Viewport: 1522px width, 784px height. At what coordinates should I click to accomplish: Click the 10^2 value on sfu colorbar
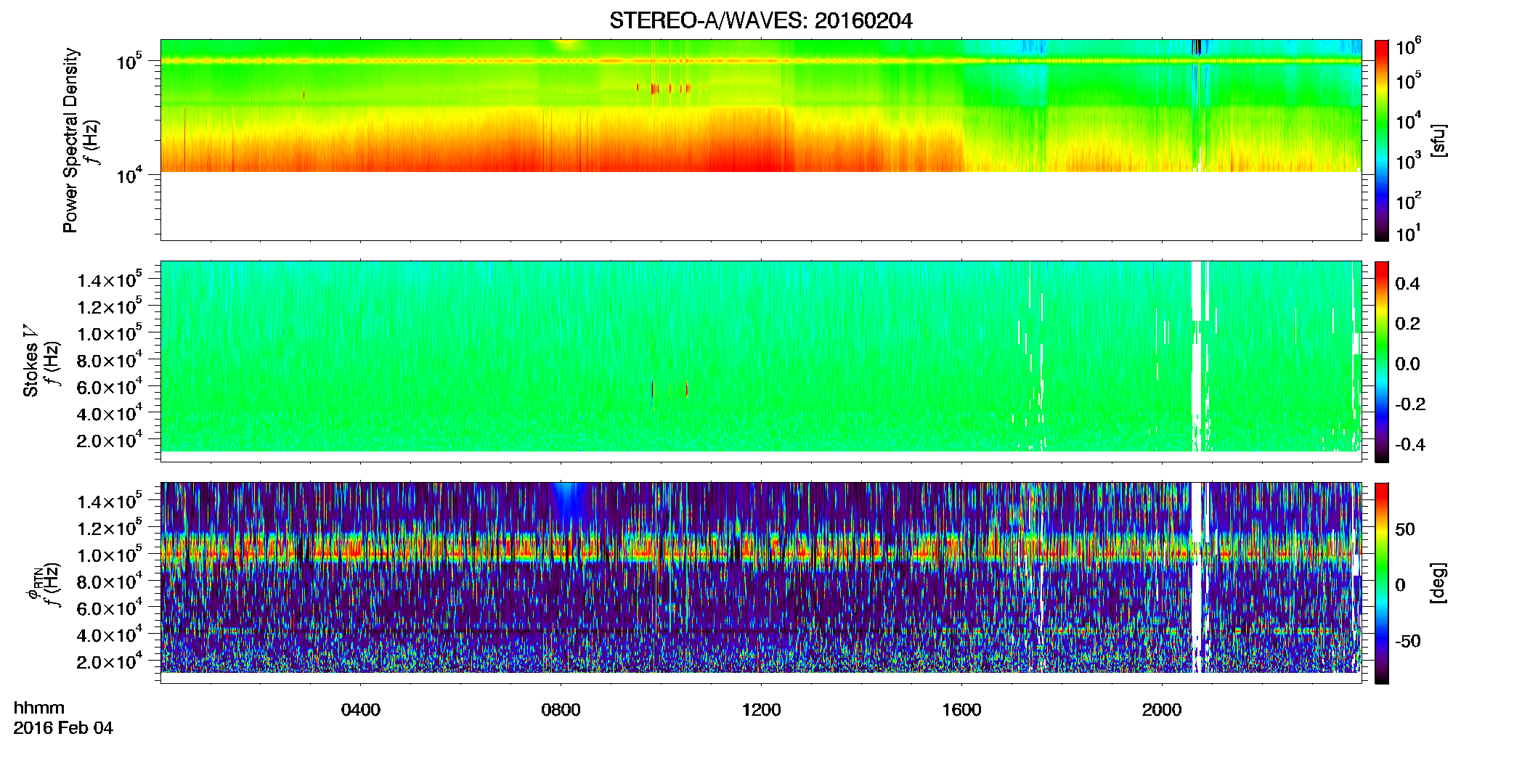click(x=1408, y=200)
